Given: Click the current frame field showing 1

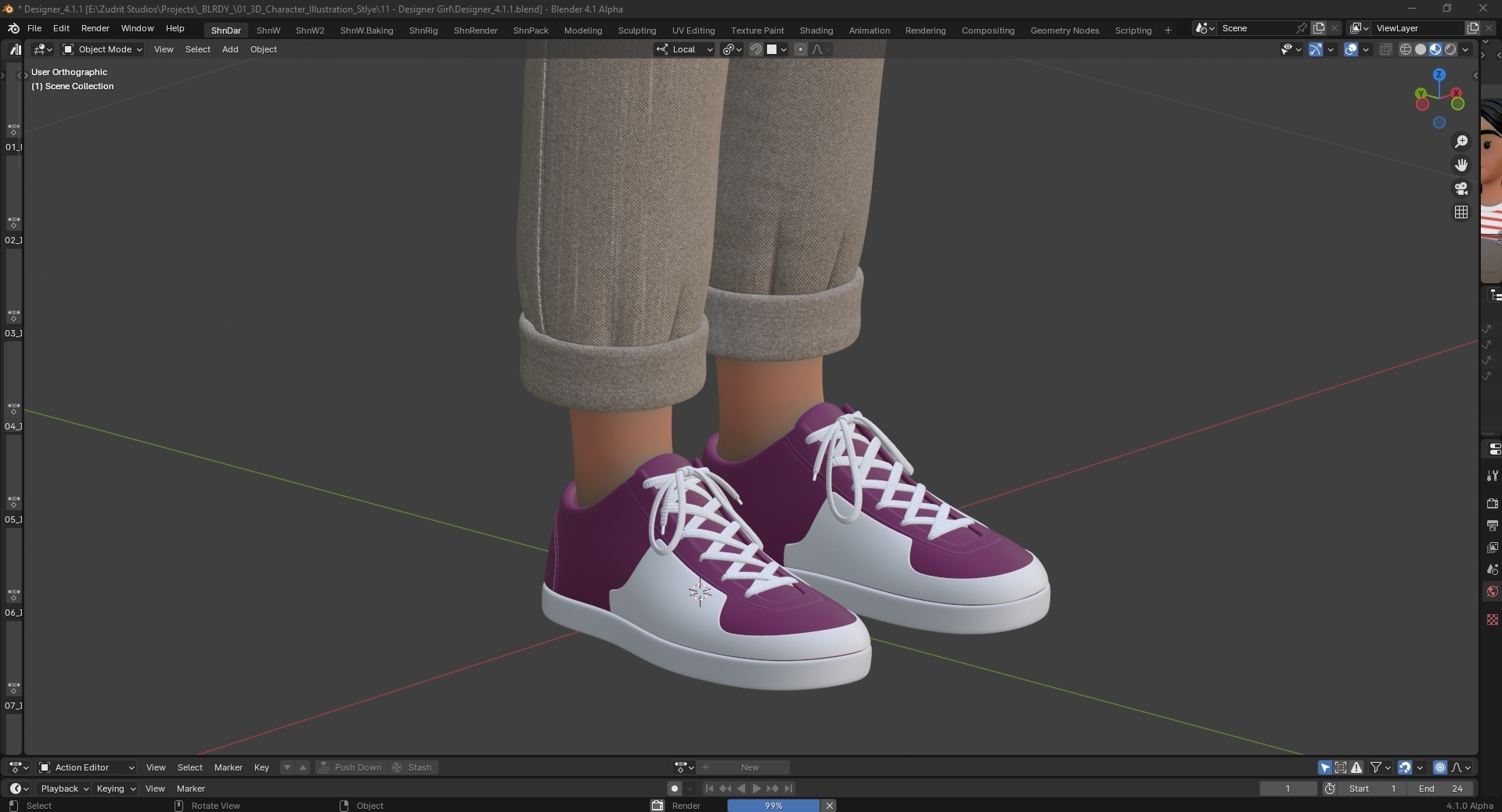Looking at the screenshot, I should (x=1288, y=789).
